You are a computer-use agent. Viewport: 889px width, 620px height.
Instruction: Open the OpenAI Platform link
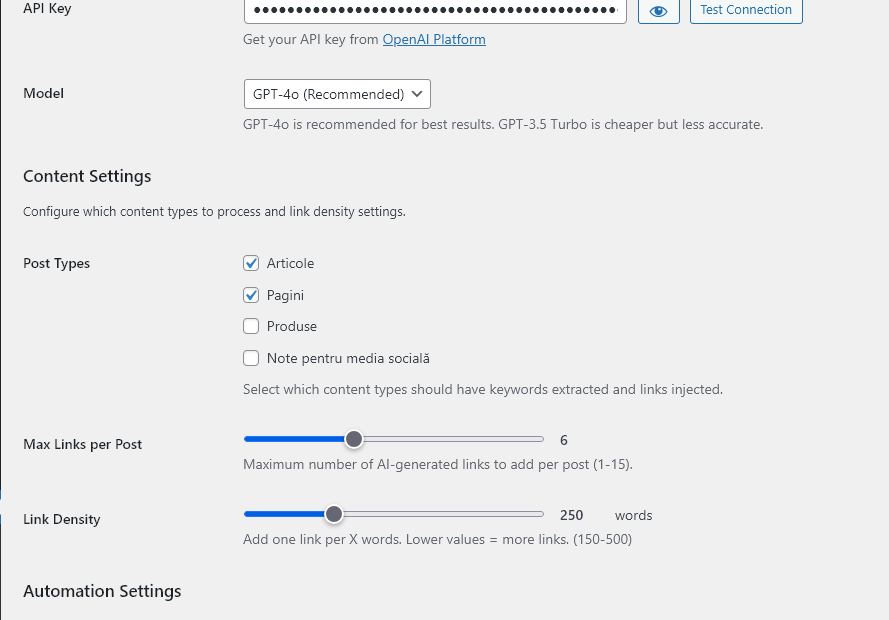[434, 40]
